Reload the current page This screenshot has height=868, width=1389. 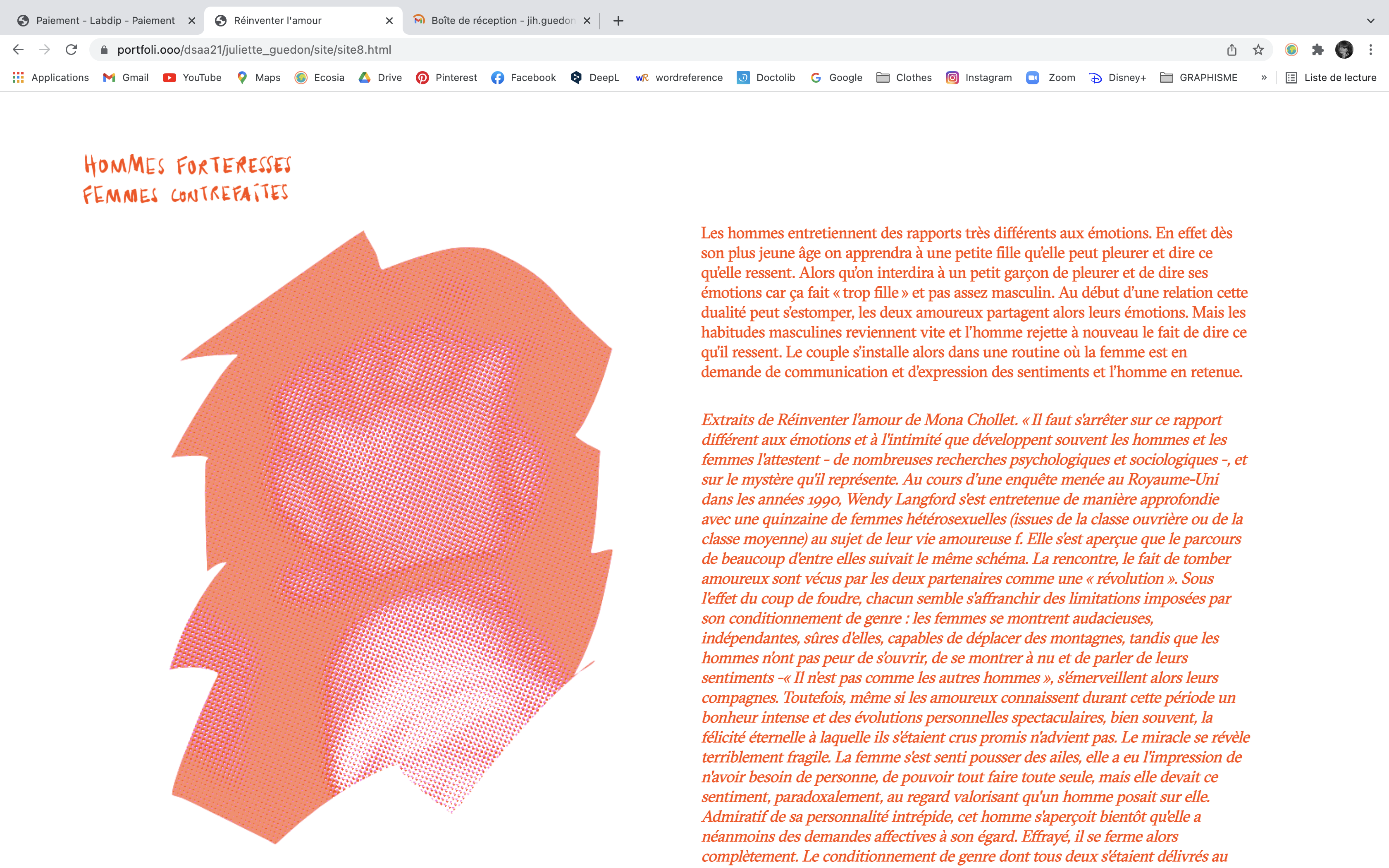71,50
